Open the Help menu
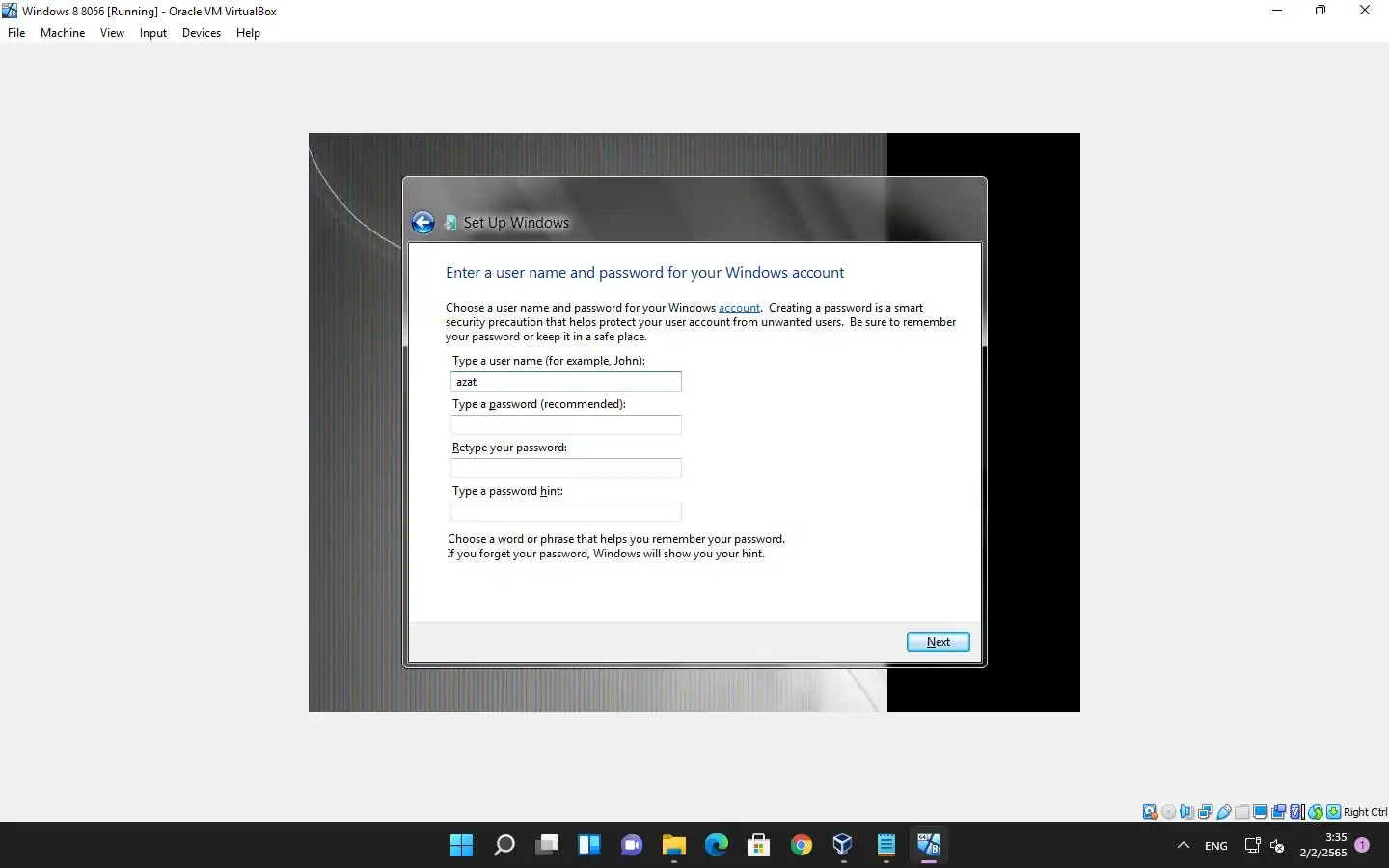The image size is (1389, 868). pyautogui.click(x=248, y=33)
